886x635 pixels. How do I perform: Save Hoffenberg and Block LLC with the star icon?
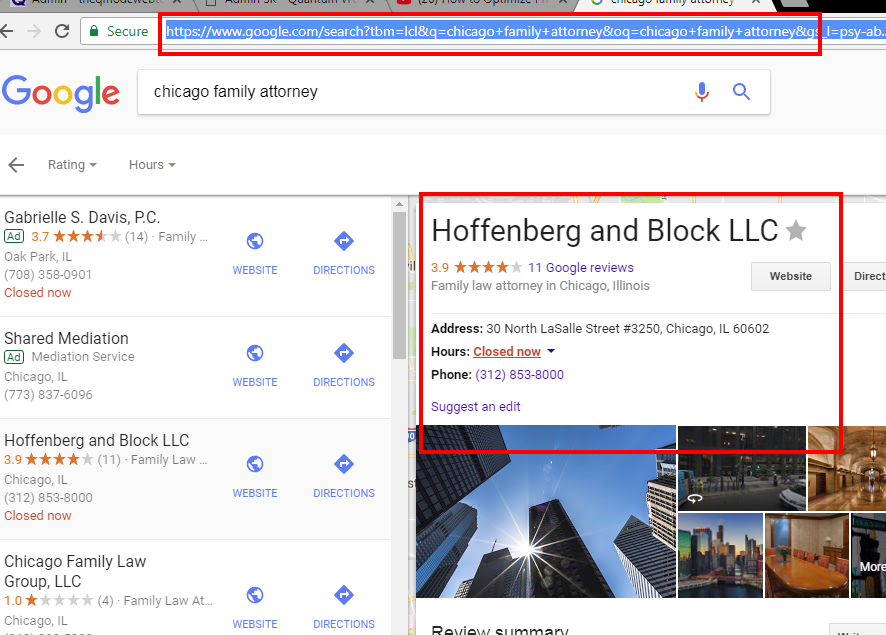(x=796, y=230)
